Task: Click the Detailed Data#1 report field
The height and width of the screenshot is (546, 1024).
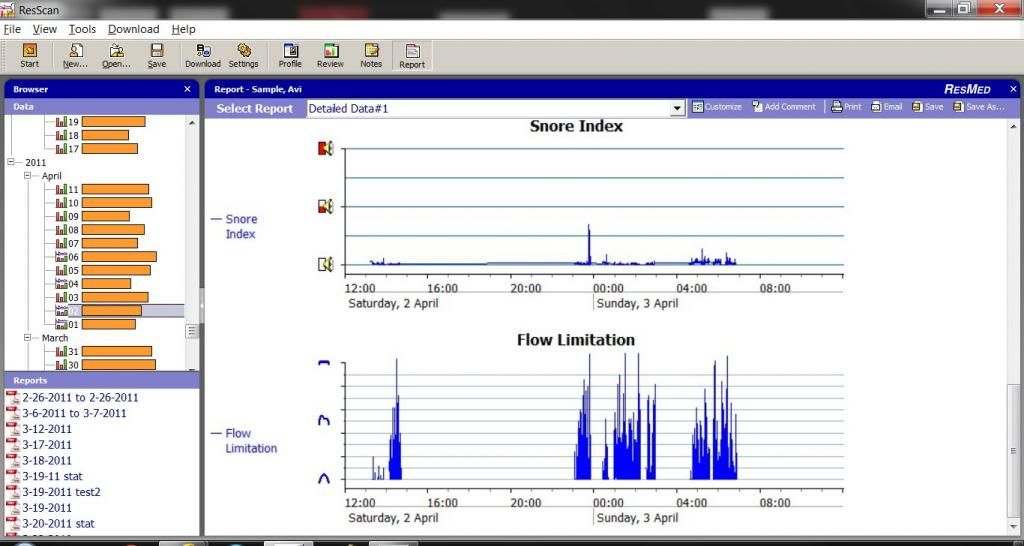Action: click(x=488, y=108)
